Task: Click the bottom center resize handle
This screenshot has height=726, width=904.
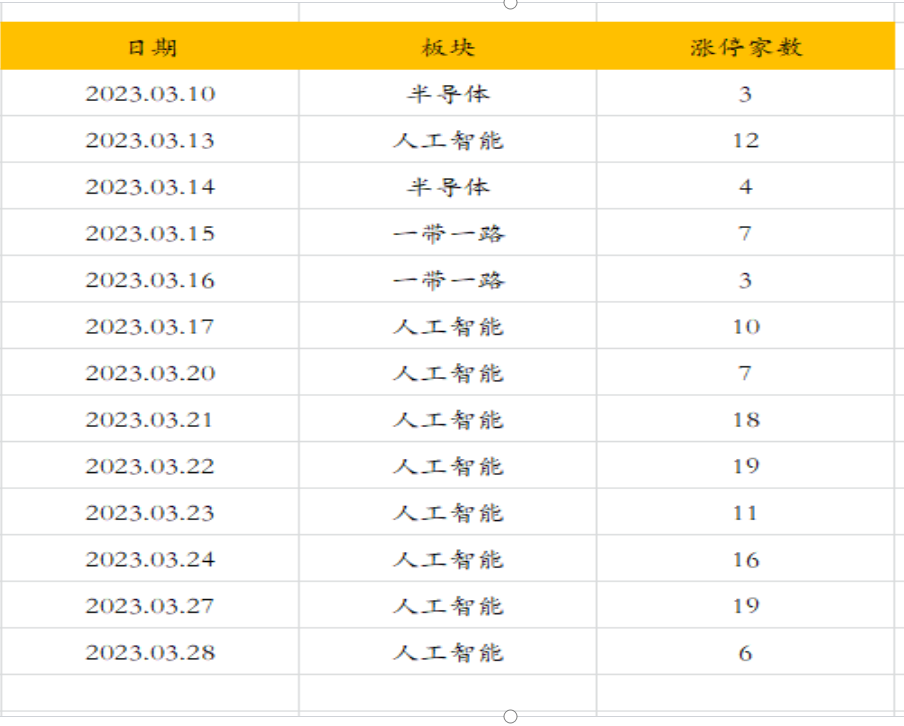Action: 510,716
